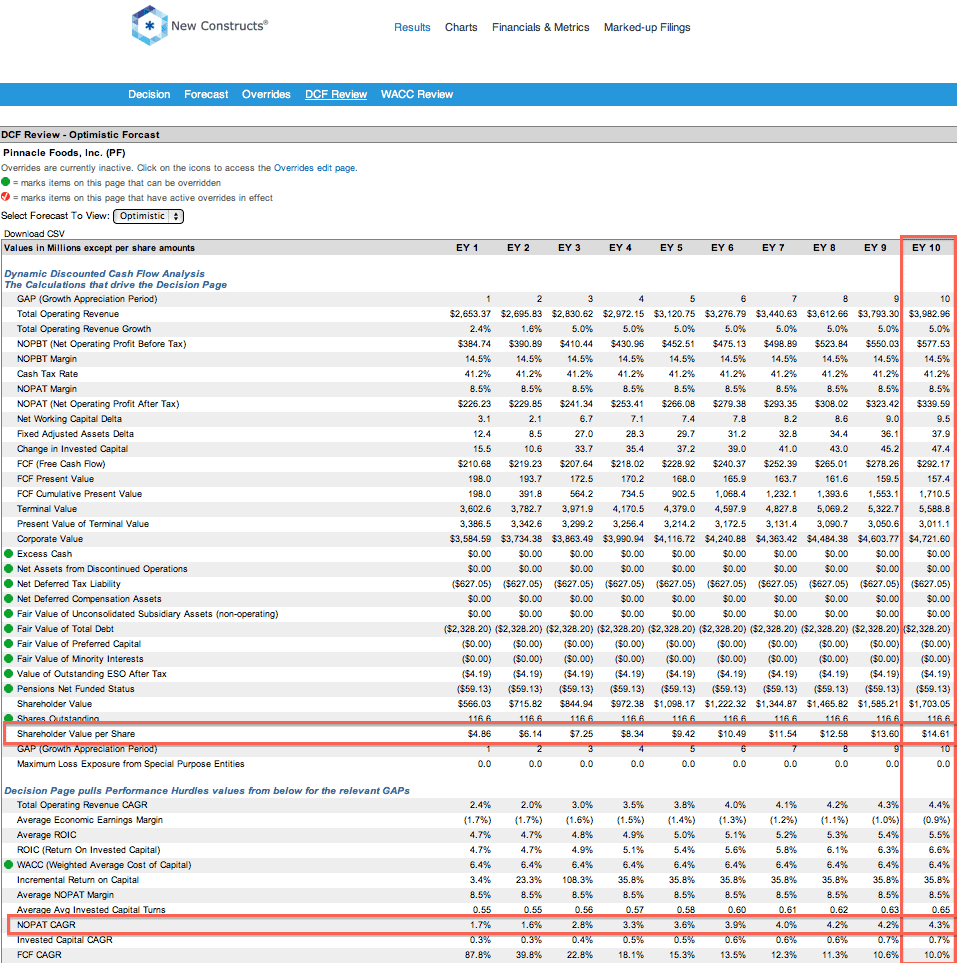
Task: Click the Download CSV link
Action: [x=34, y=233]
